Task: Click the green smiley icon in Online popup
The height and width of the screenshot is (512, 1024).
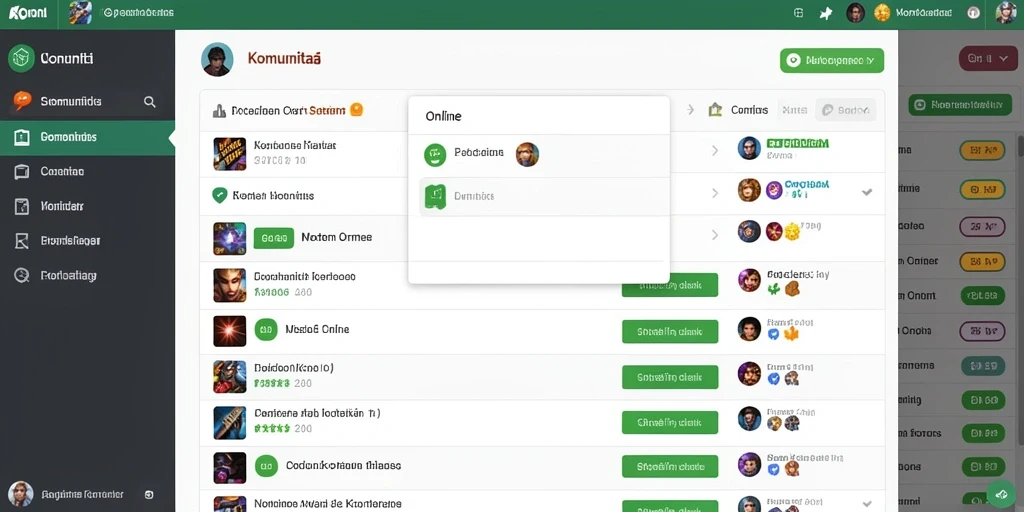Action: coord(435,154)
